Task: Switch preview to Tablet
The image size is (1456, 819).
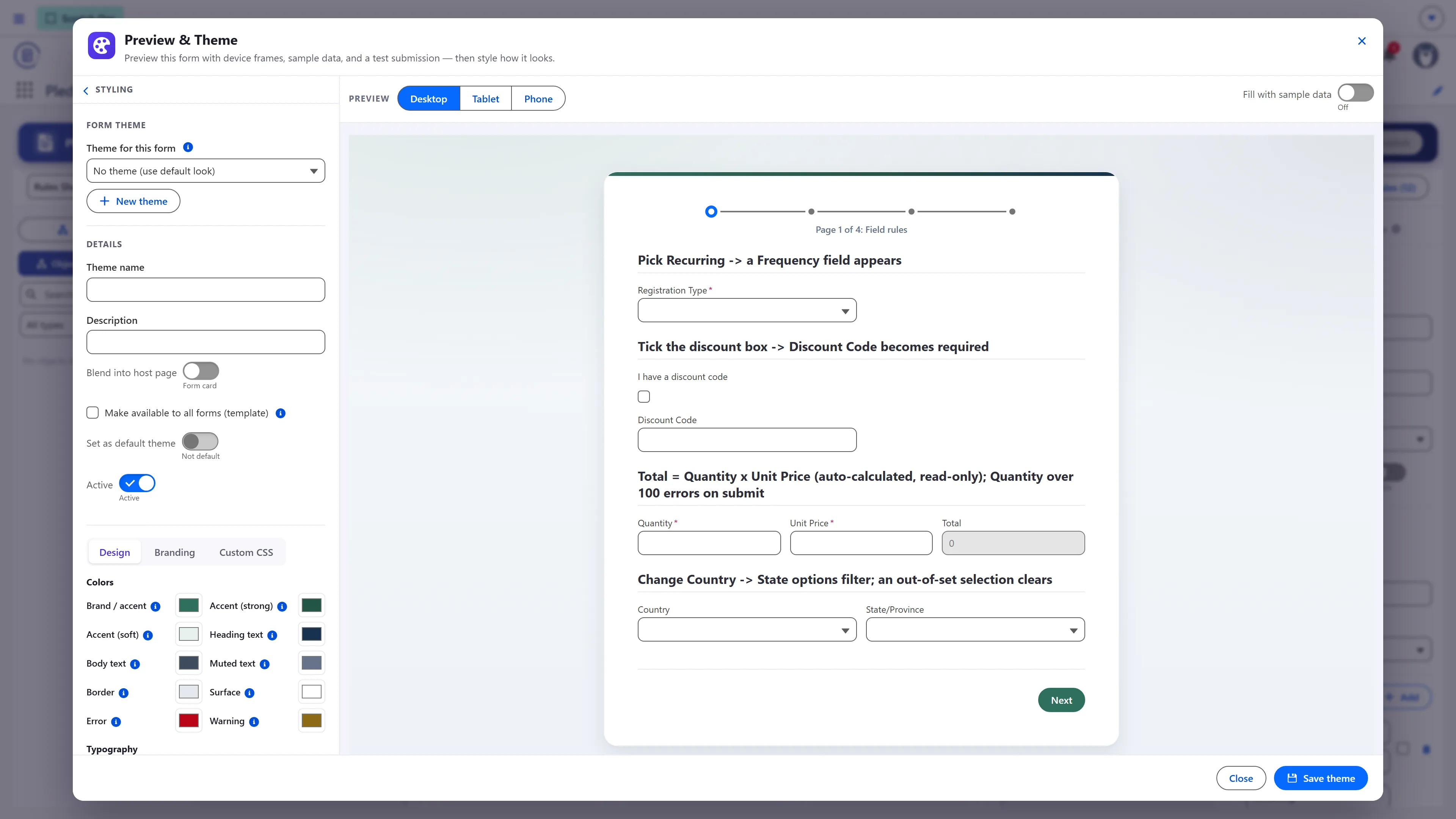Action: (x=485, y=98)
